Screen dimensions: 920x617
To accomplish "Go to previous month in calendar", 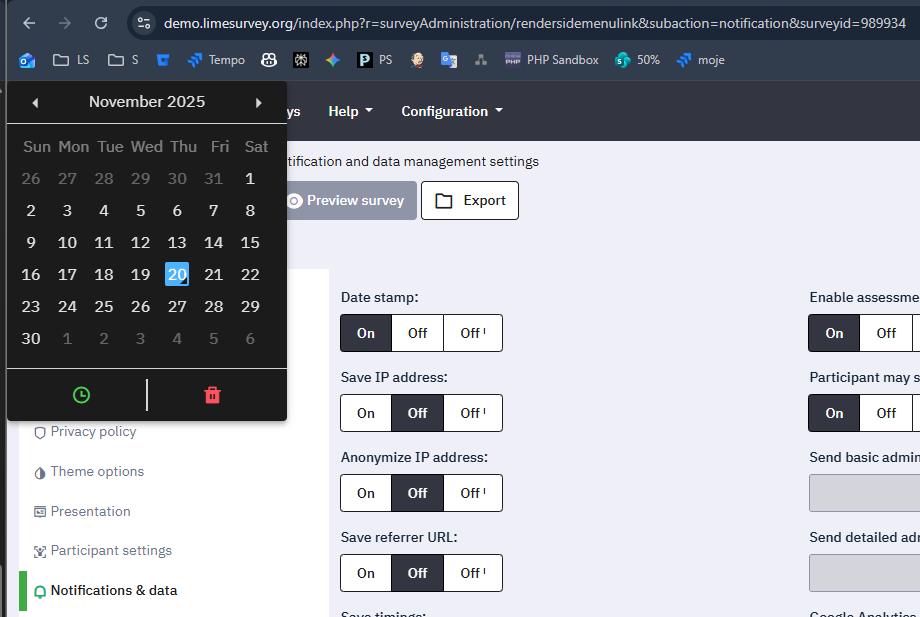I will (x=35, y=102).
